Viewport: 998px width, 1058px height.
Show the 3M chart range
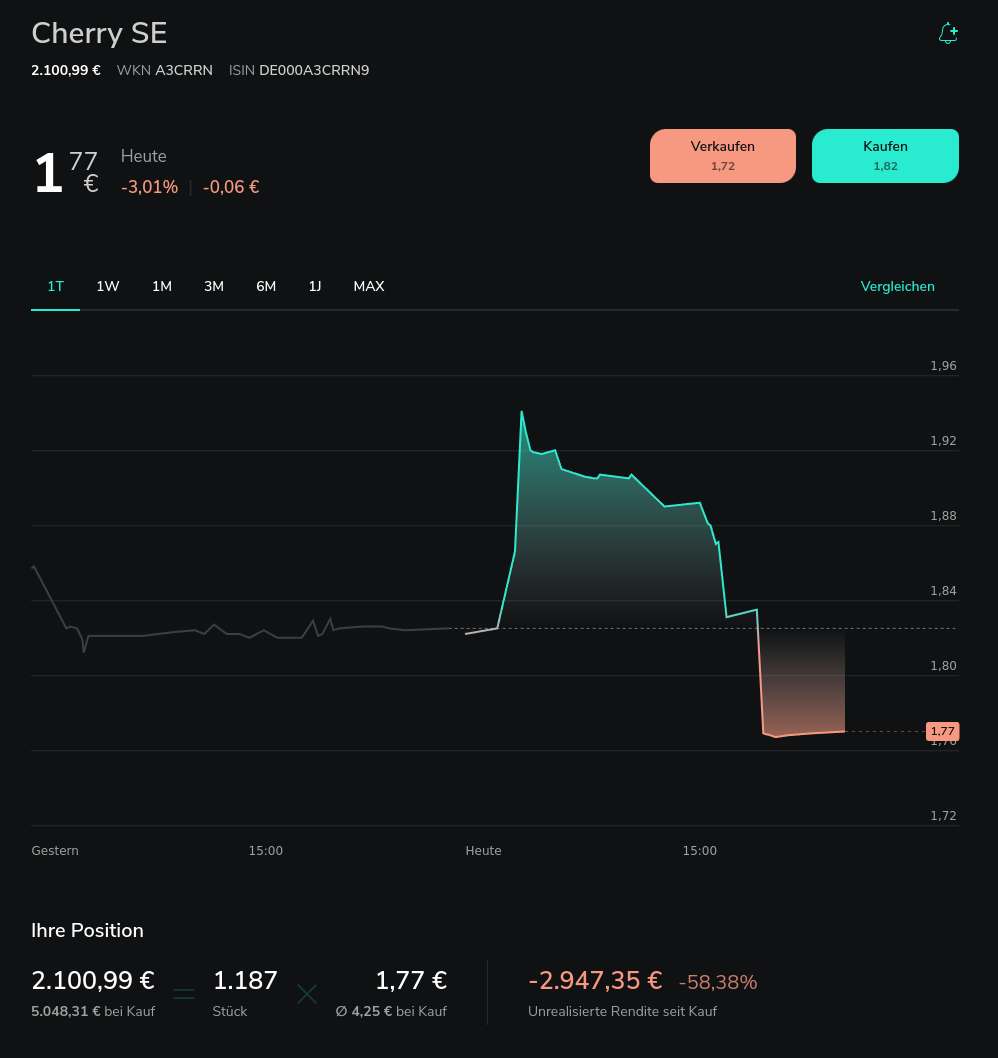(x=214, y=286)
